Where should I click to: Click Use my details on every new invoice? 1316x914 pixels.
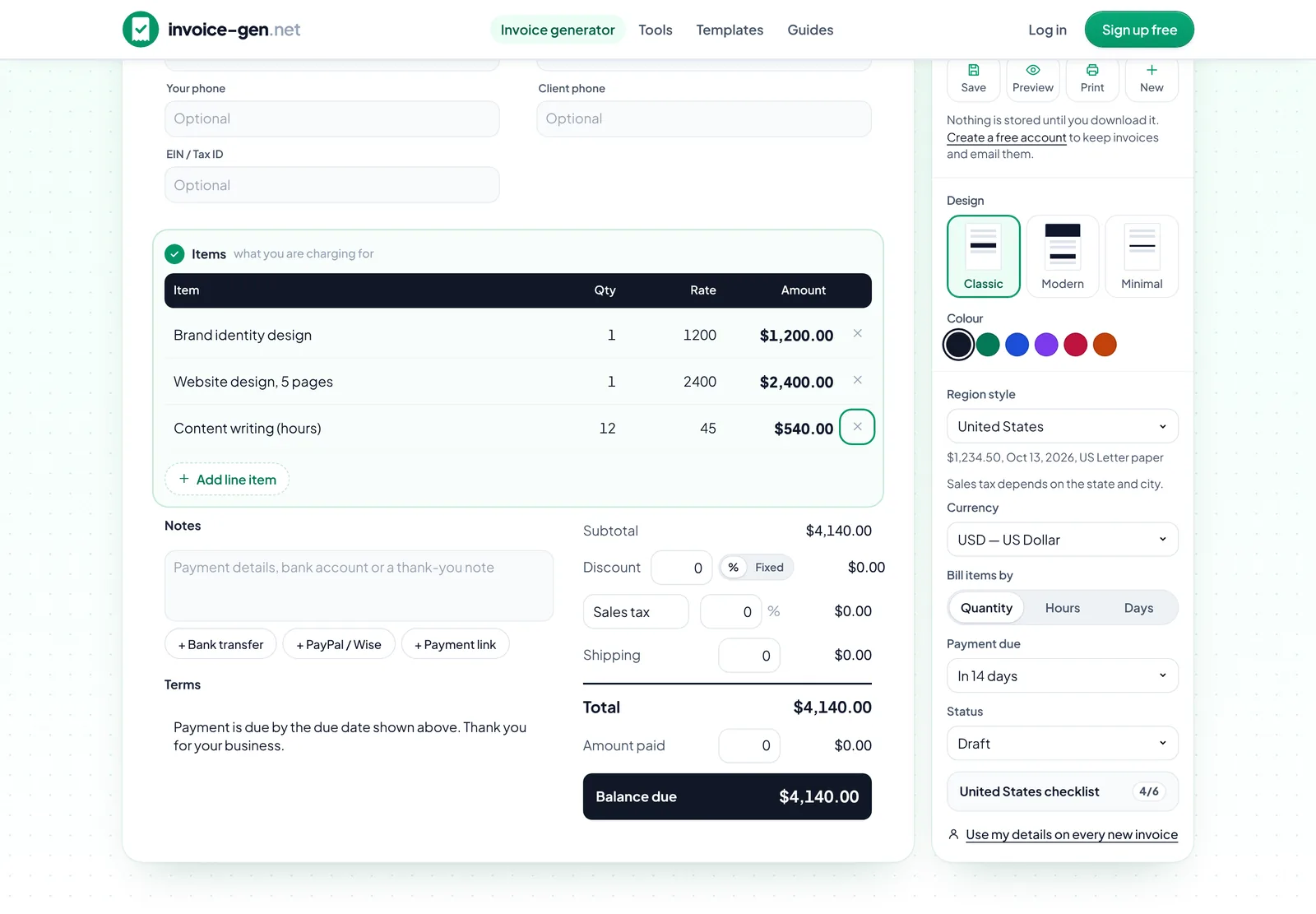coord(1072,834)
